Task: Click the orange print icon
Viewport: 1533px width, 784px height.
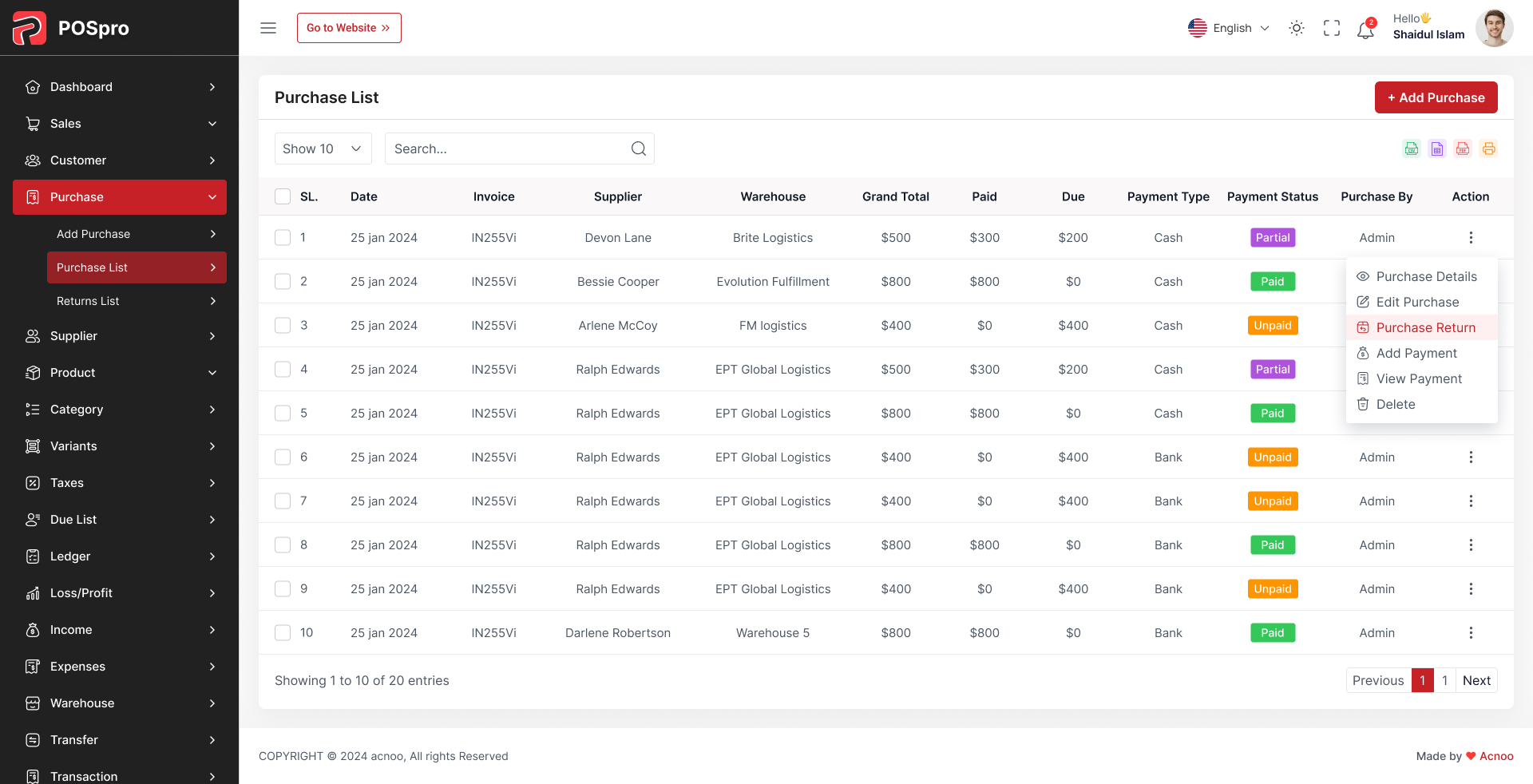Action: click(x=1488, y=148)
